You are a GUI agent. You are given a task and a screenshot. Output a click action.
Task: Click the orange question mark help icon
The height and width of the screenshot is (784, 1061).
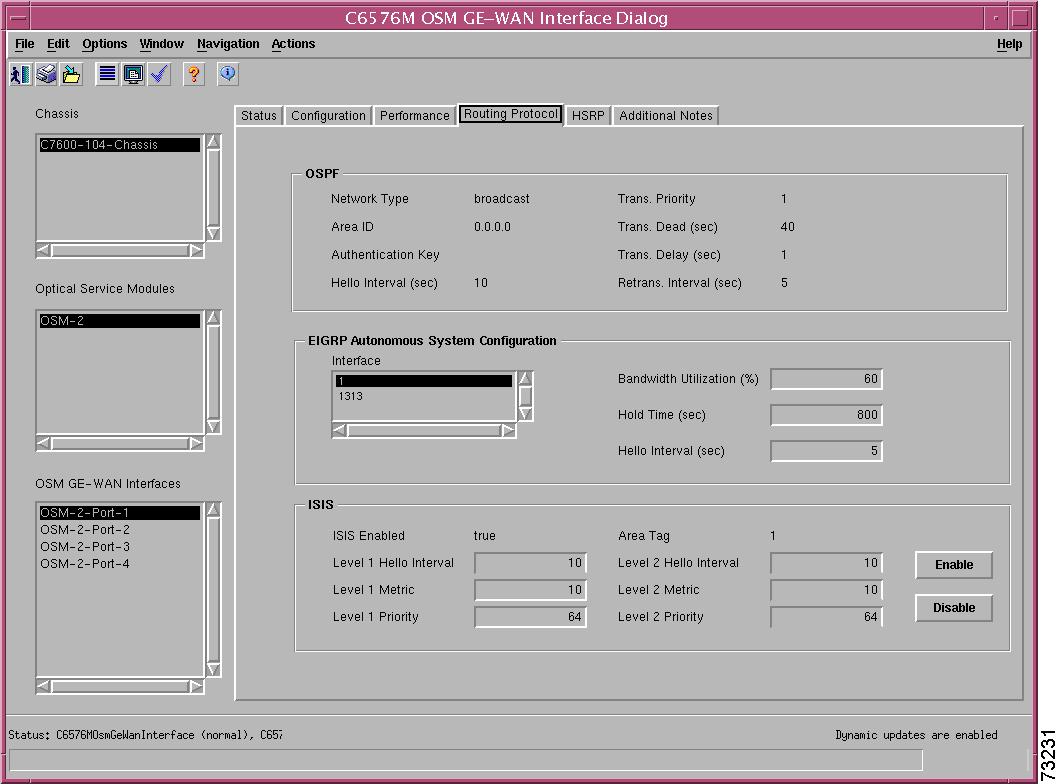point(194,74)
